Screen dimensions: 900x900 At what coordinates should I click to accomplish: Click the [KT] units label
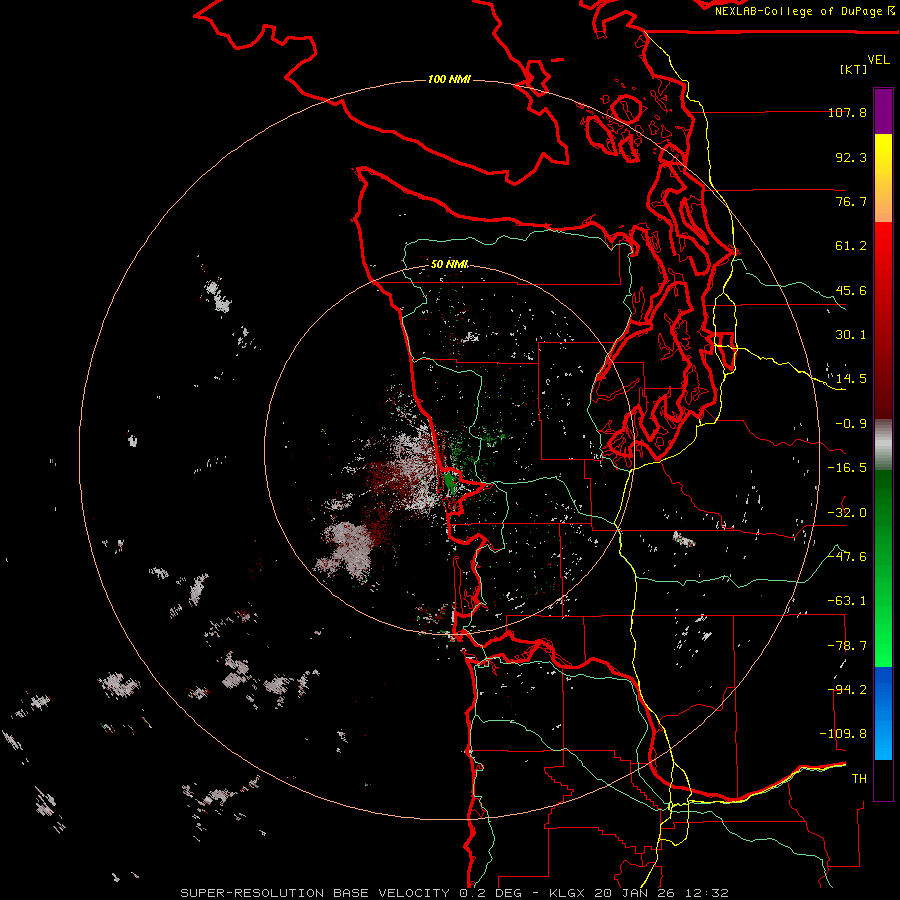point(853,69)
